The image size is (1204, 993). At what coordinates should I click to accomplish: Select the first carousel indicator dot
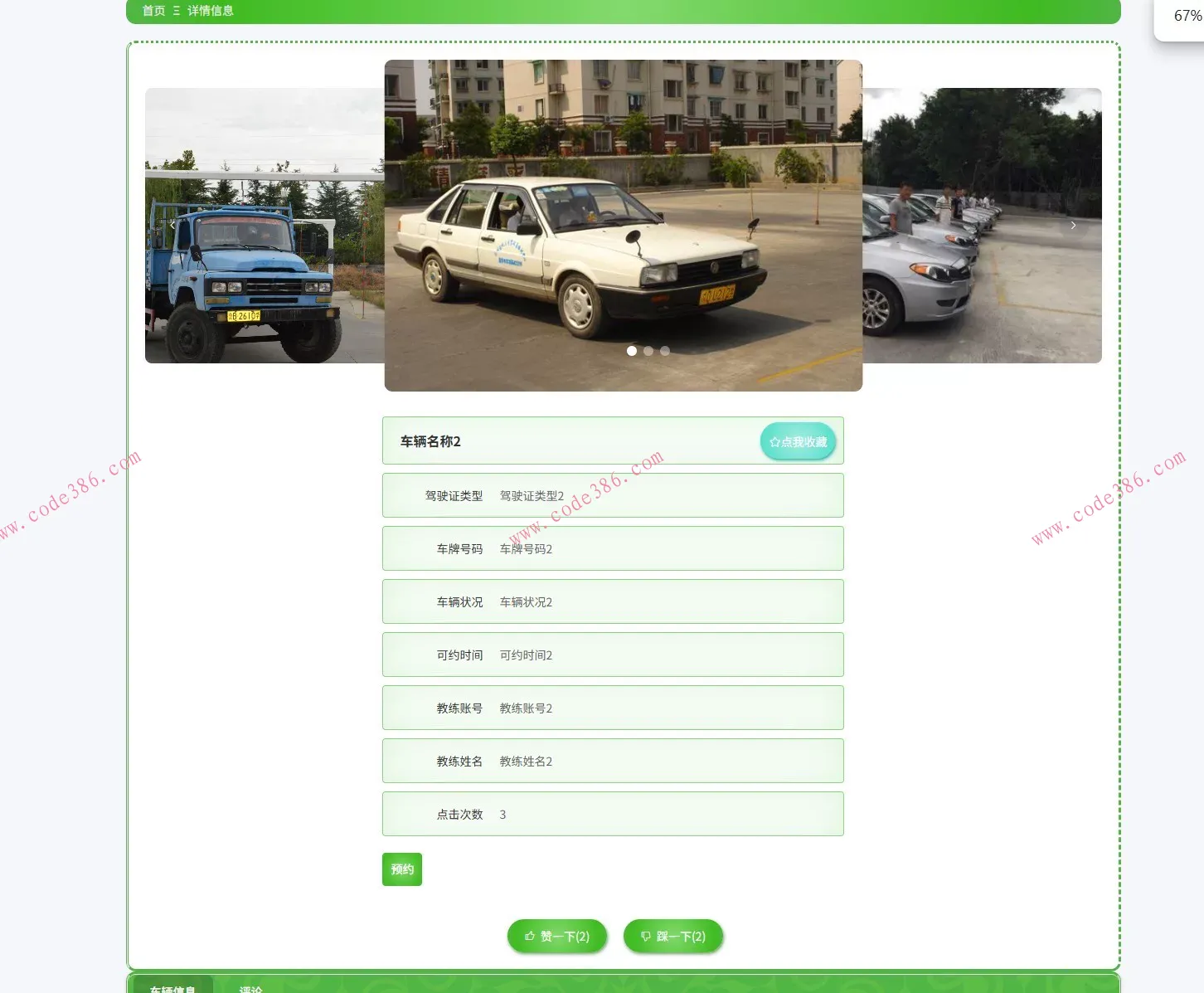(632, 351)
